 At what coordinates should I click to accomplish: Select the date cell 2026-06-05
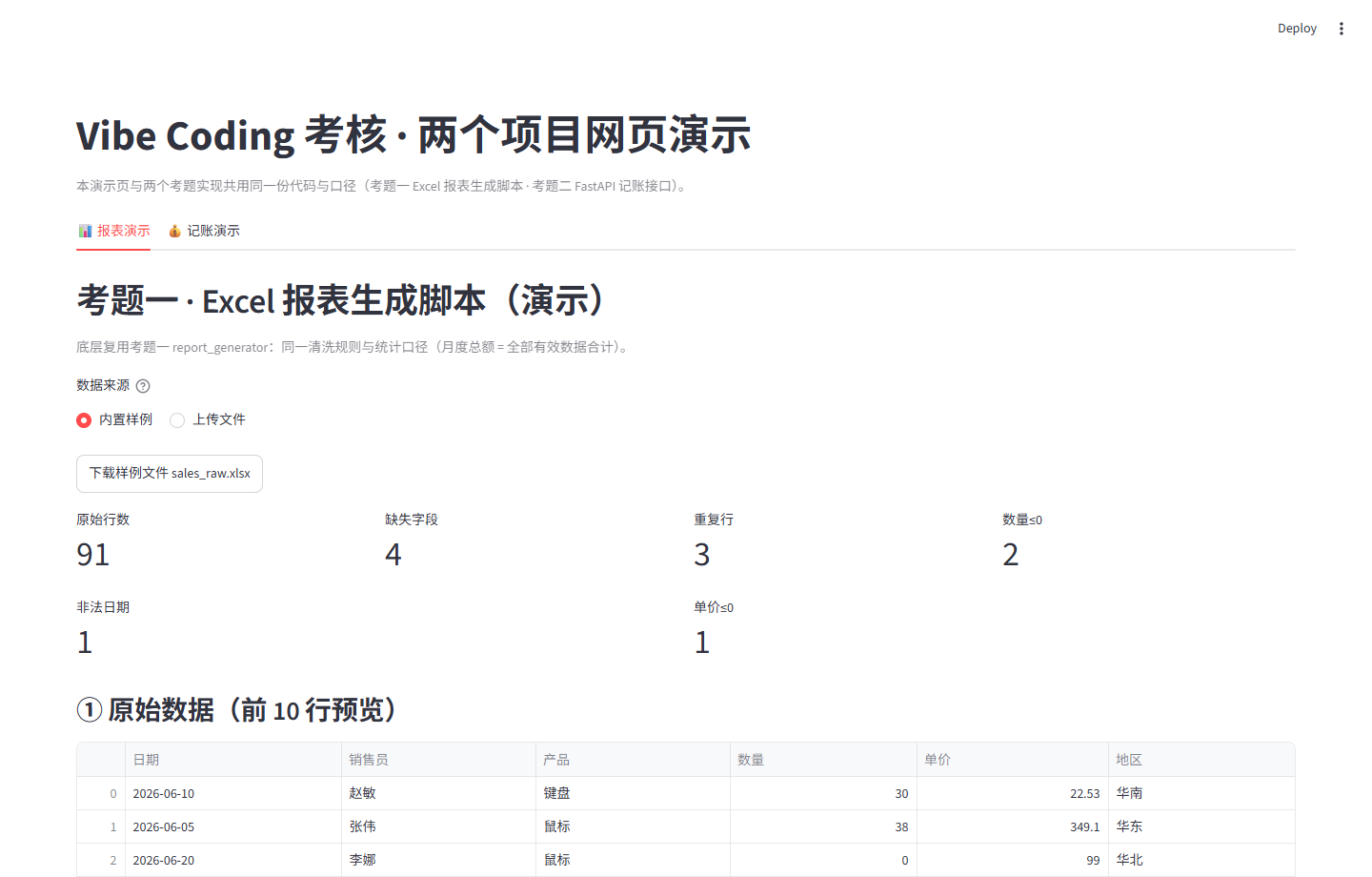click(x=233, y=826)
